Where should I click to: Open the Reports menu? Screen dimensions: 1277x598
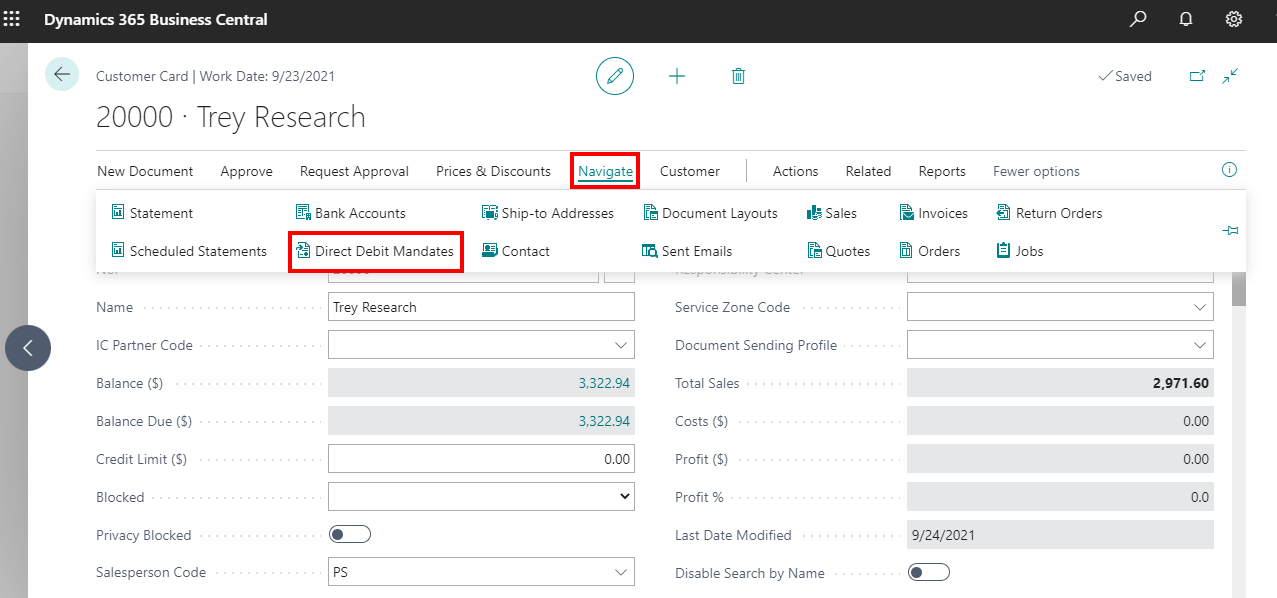[942, 171]
